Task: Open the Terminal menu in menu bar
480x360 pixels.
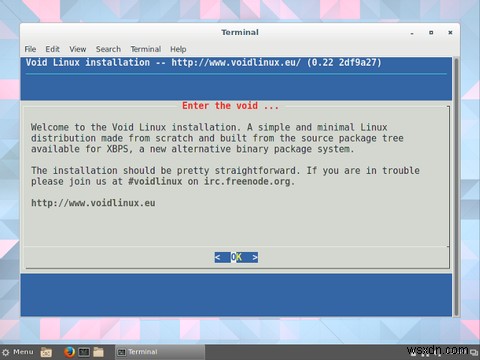Action: tap(146, 49)
